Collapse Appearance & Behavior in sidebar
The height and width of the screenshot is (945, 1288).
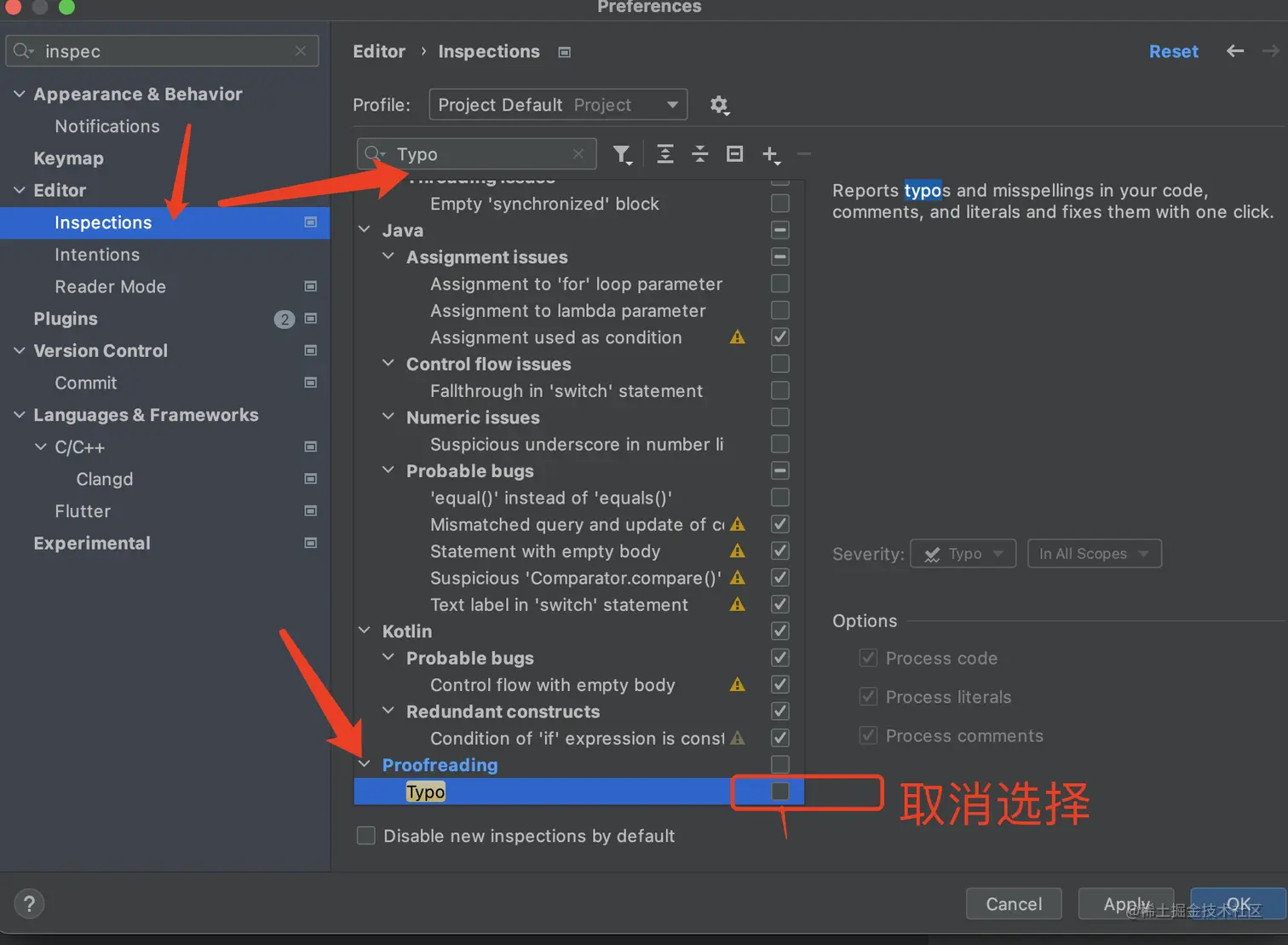[x=19, y=94]
